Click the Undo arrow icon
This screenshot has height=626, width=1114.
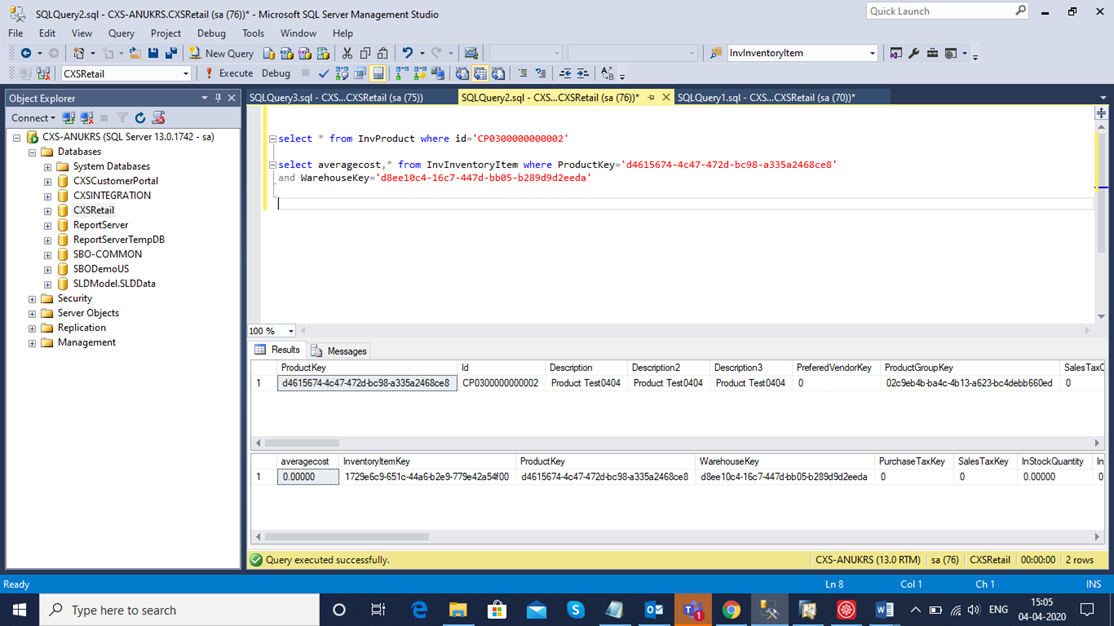tap(407, 53)
